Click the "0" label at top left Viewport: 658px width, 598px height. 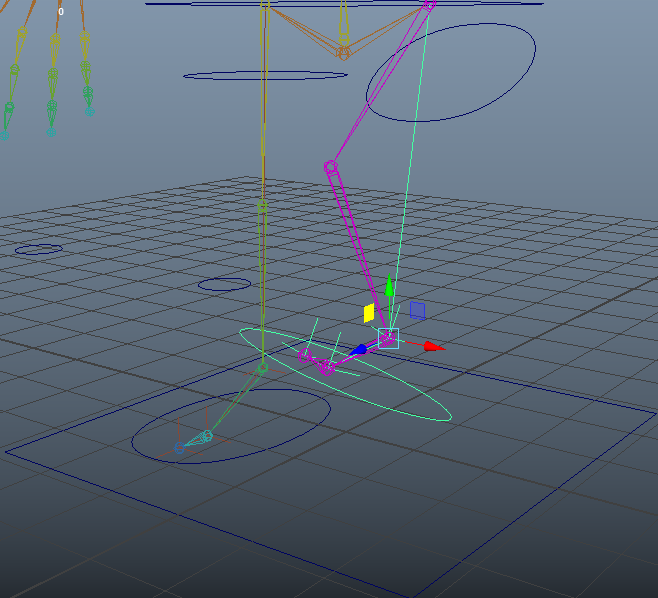(x=61, y=12)
